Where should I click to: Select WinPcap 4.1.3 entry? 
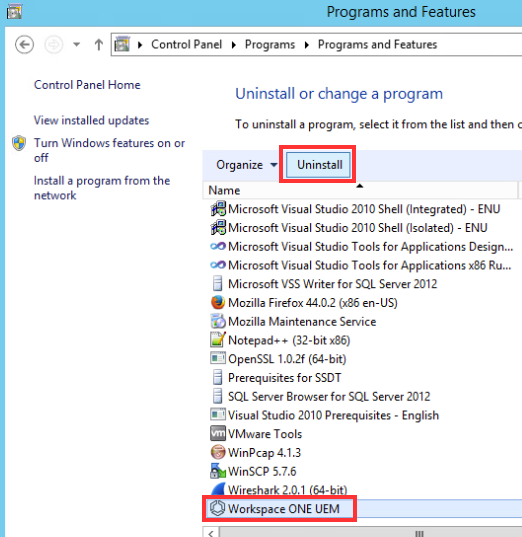coord(264,453)
